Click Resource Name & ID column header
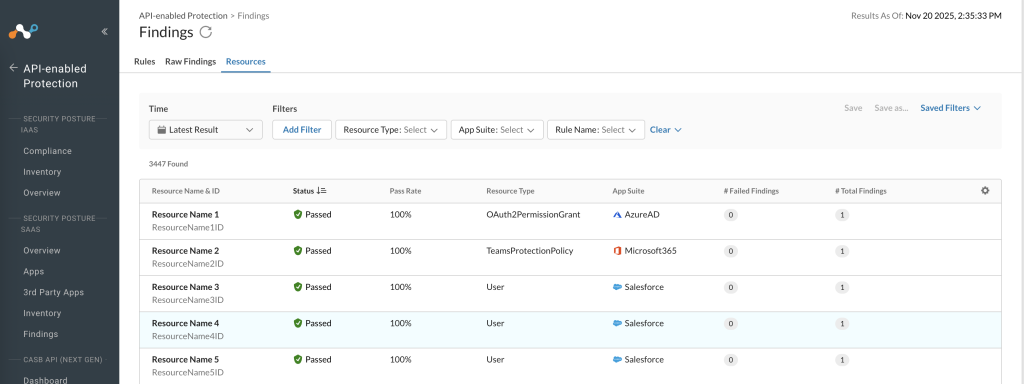The height and width of the screenshot is (384, 1024). [185, 191]
